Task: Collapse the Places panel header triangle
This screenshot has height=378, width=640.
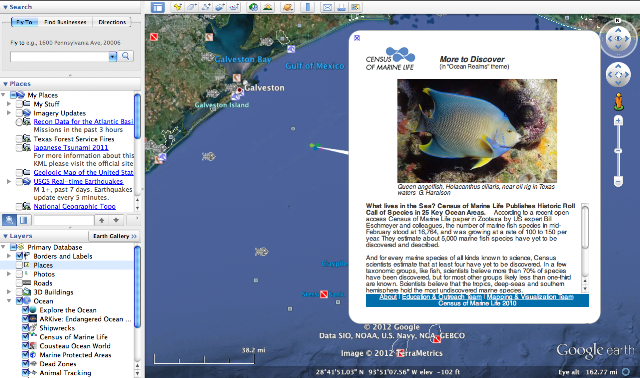Action: pyautogui.click(x=5, y=84)
